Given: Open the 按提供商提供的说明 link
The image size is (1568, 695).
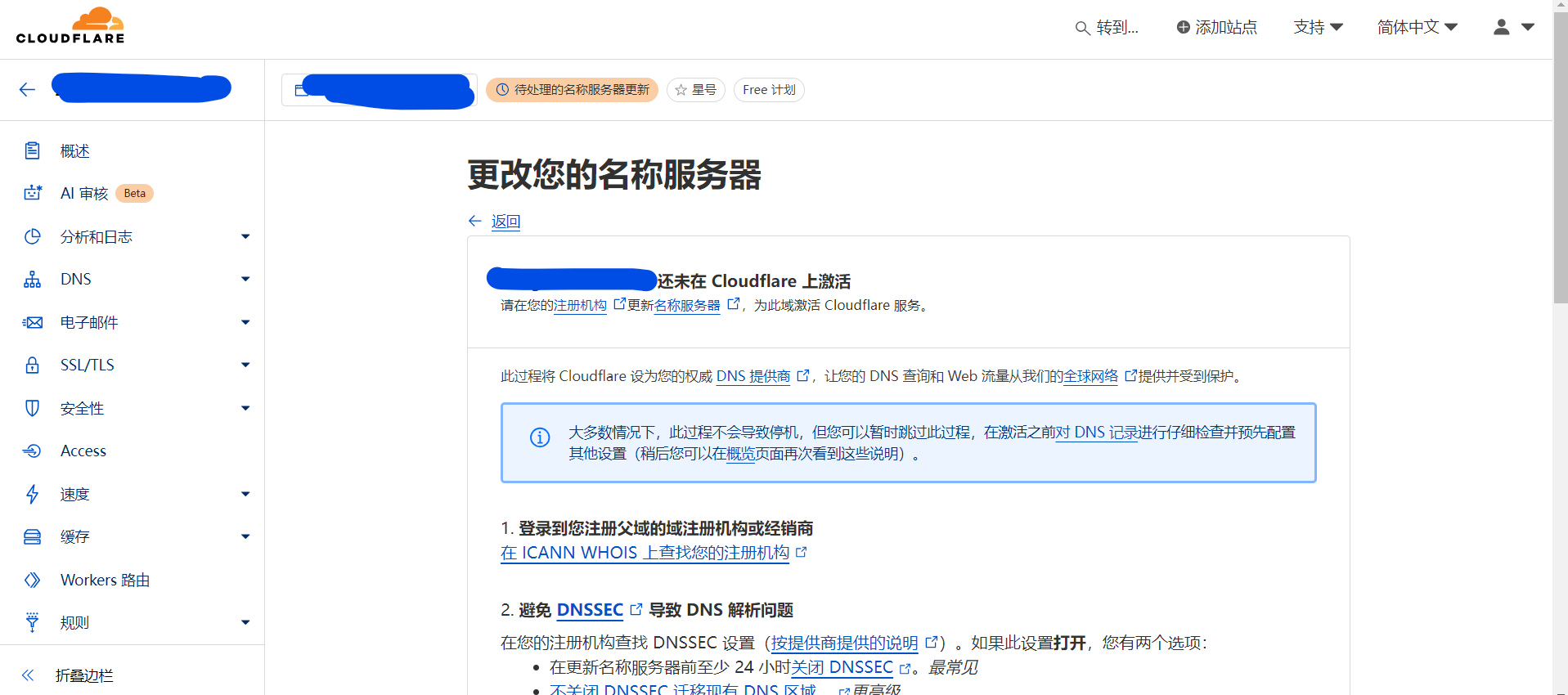Looking at the screenshot, I should click(x=844, y=643).
